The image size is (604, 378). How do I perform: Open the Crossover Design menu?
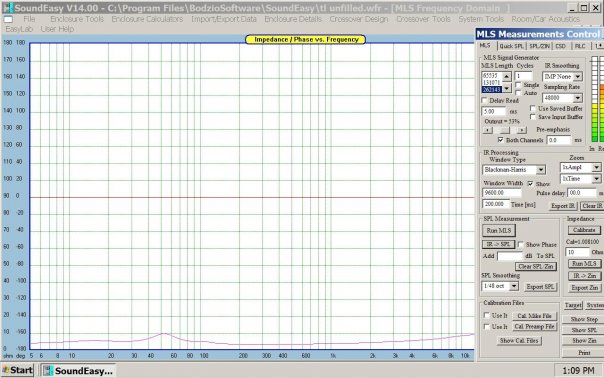(359, 19)
